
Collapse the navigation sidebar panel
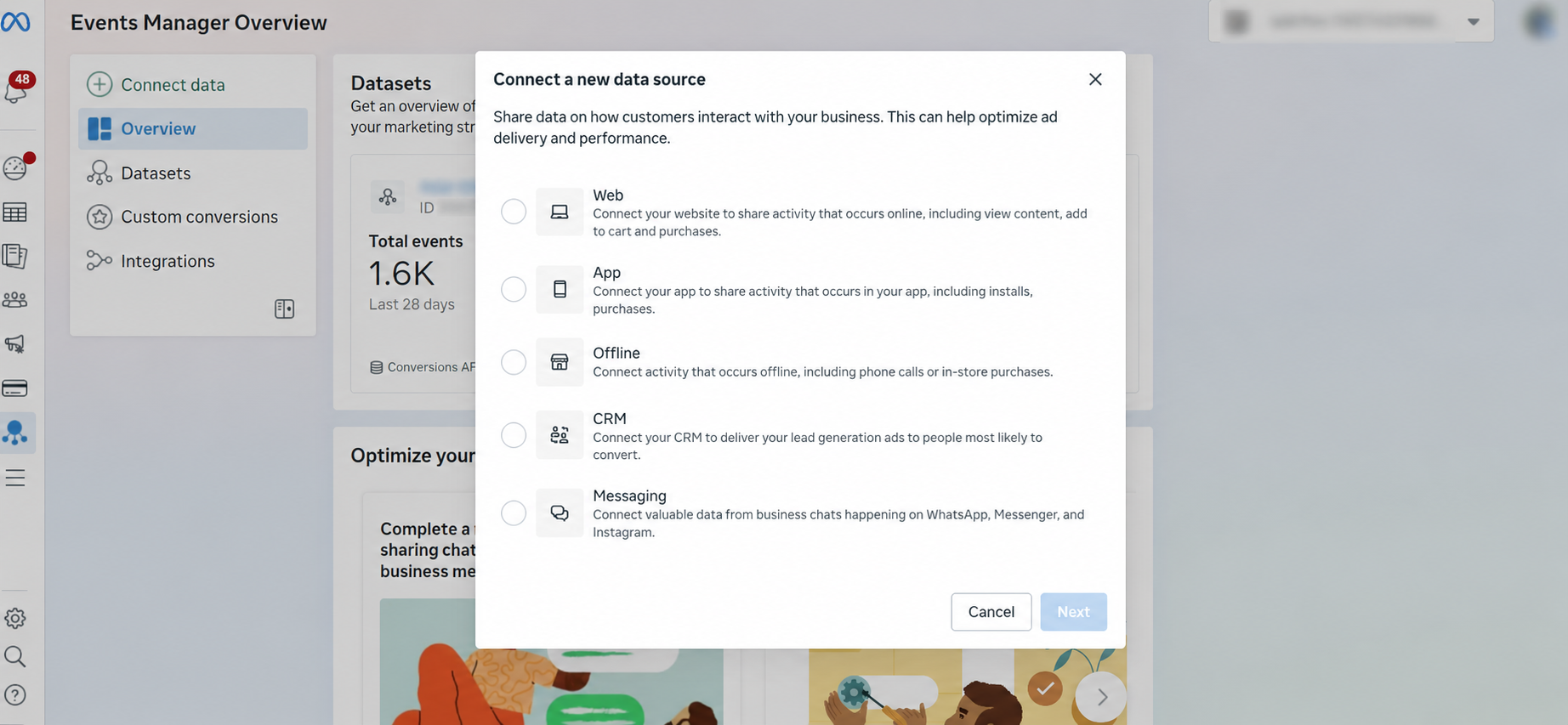click(285, 309)
